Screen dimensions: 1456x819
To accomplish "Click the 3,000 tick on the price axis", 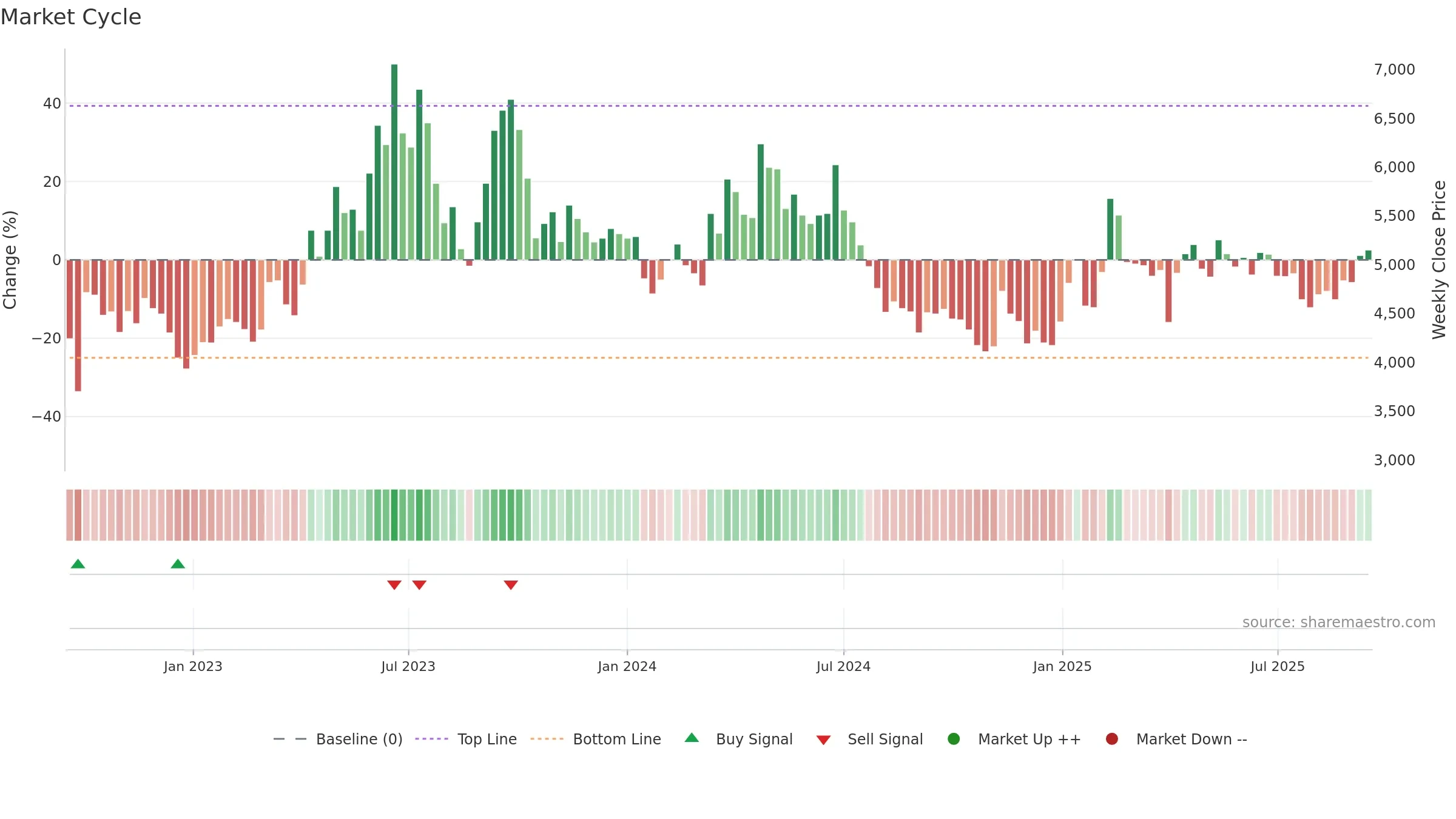I will pos(1394,460).
